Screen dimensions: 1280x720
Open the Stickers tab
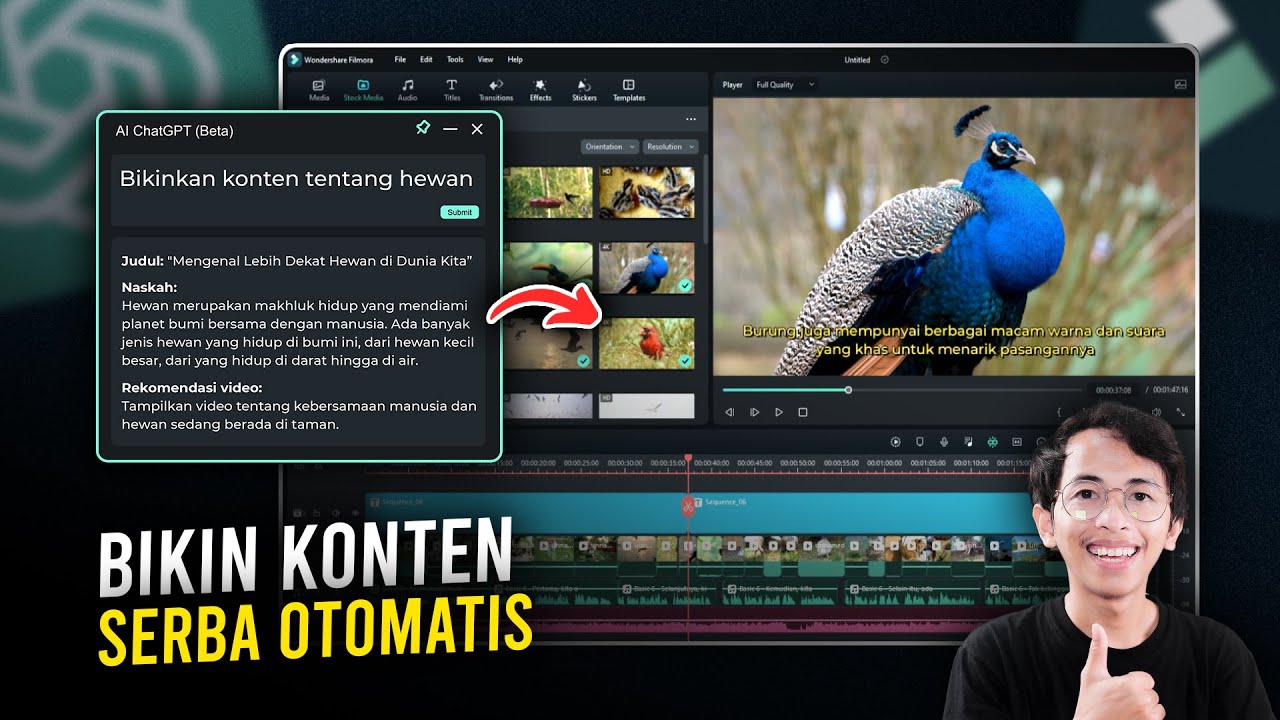[x=584, y=90]
